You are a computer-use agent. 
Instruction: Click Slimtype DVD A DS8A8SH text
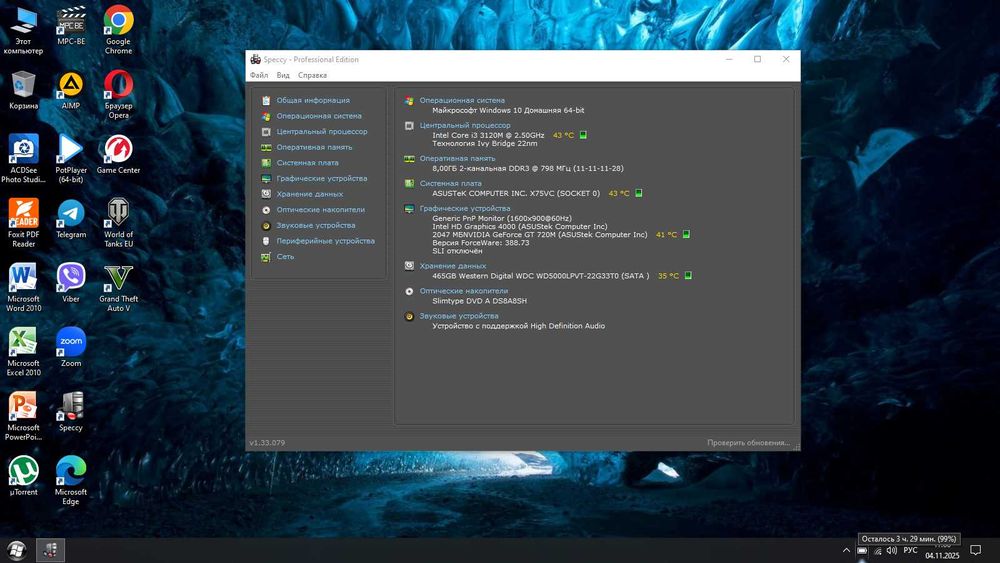(x=480, y=301)
